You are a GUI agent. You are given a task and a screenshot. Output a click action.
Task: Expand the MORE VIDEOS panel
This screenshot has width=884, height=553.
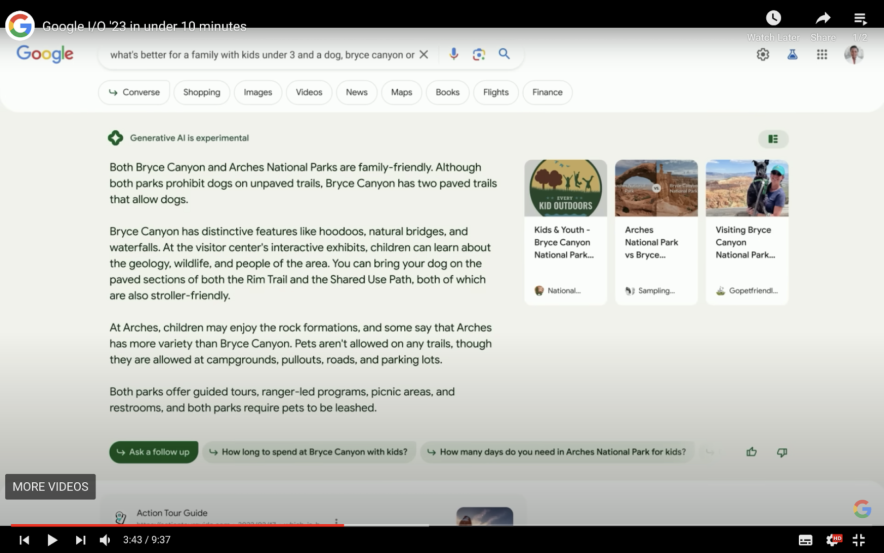(x=50, y=487)
